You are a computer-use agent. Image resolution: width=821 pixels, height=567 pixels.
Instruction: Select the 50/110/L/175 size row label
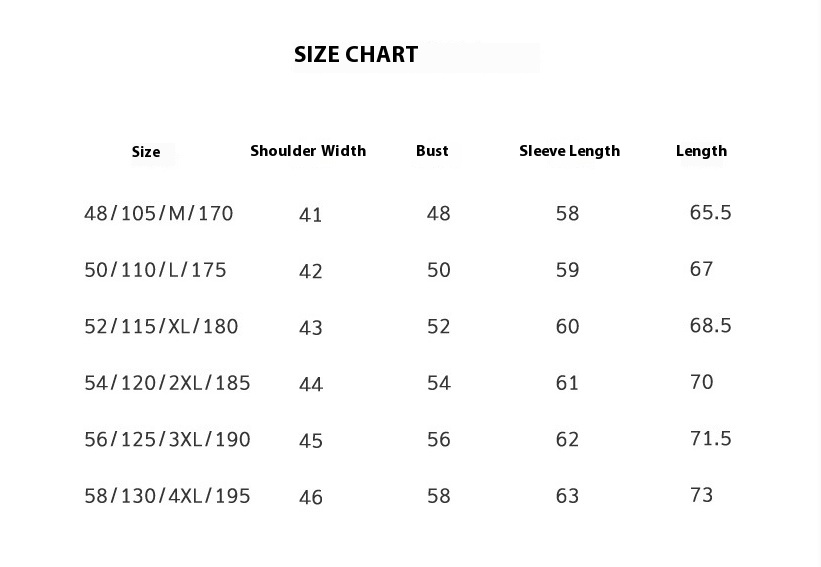pos(156,270)
